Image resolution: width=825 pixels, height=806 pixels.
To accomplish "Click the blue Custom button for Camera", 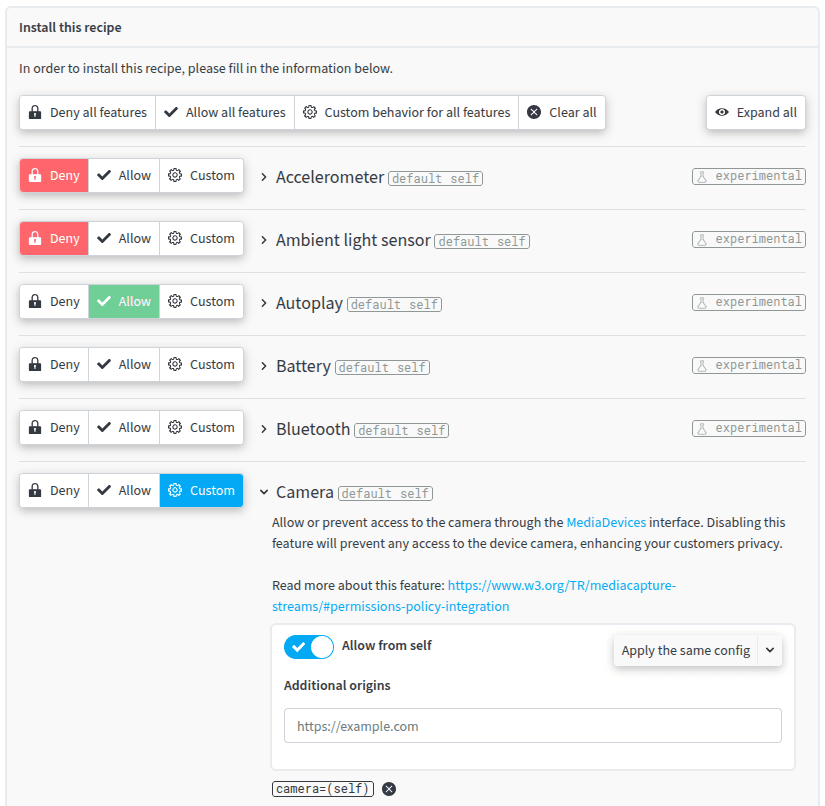I will 202,490.
